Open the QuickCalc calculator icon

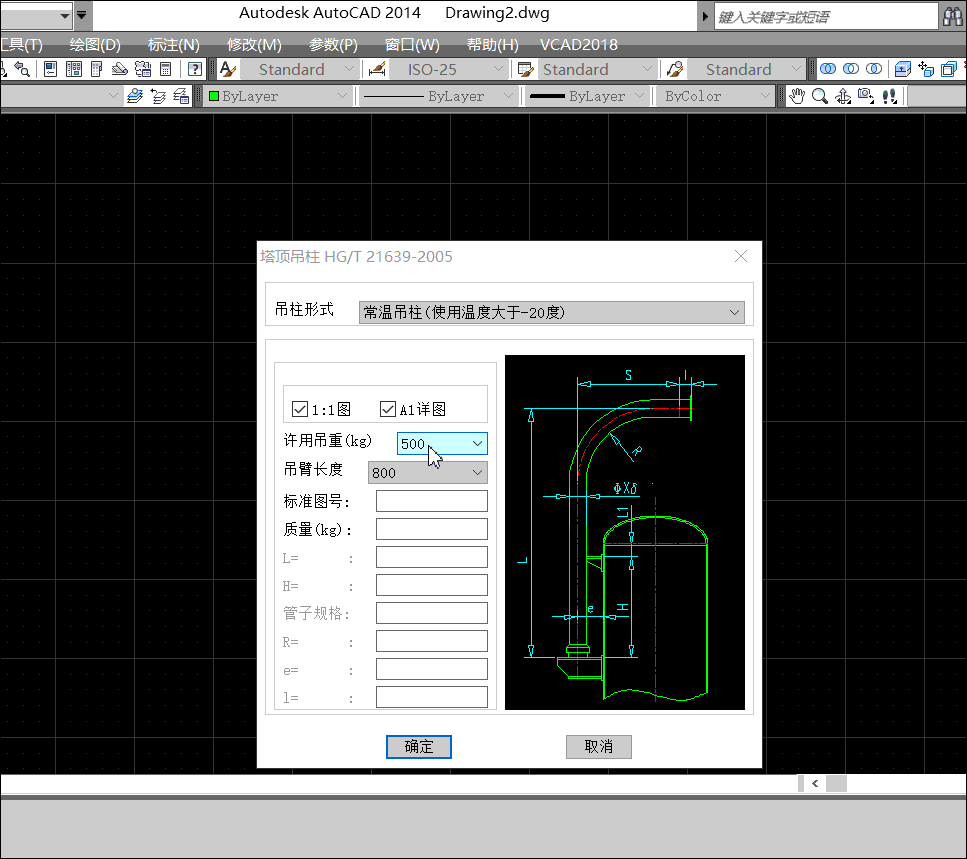coord(166,69)
